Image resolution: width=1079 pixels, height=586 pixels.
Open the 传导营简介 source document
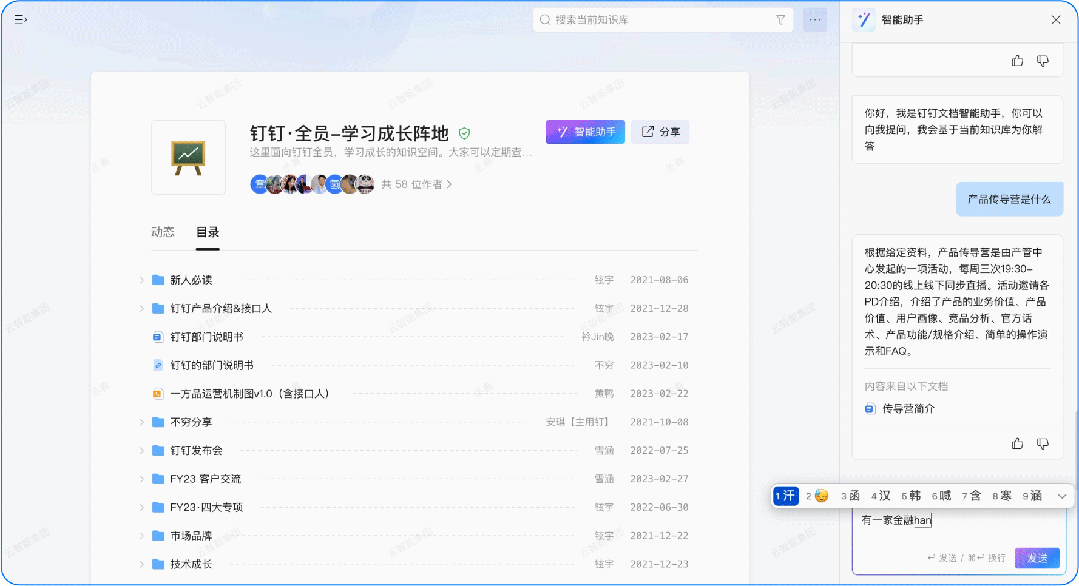(908, 409)
